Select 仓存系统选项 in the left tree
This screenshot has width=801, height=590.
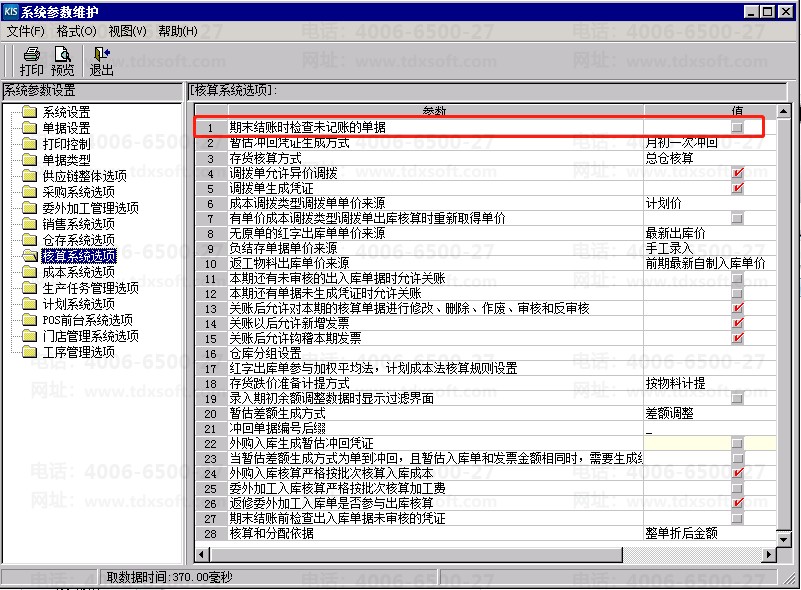78,240
